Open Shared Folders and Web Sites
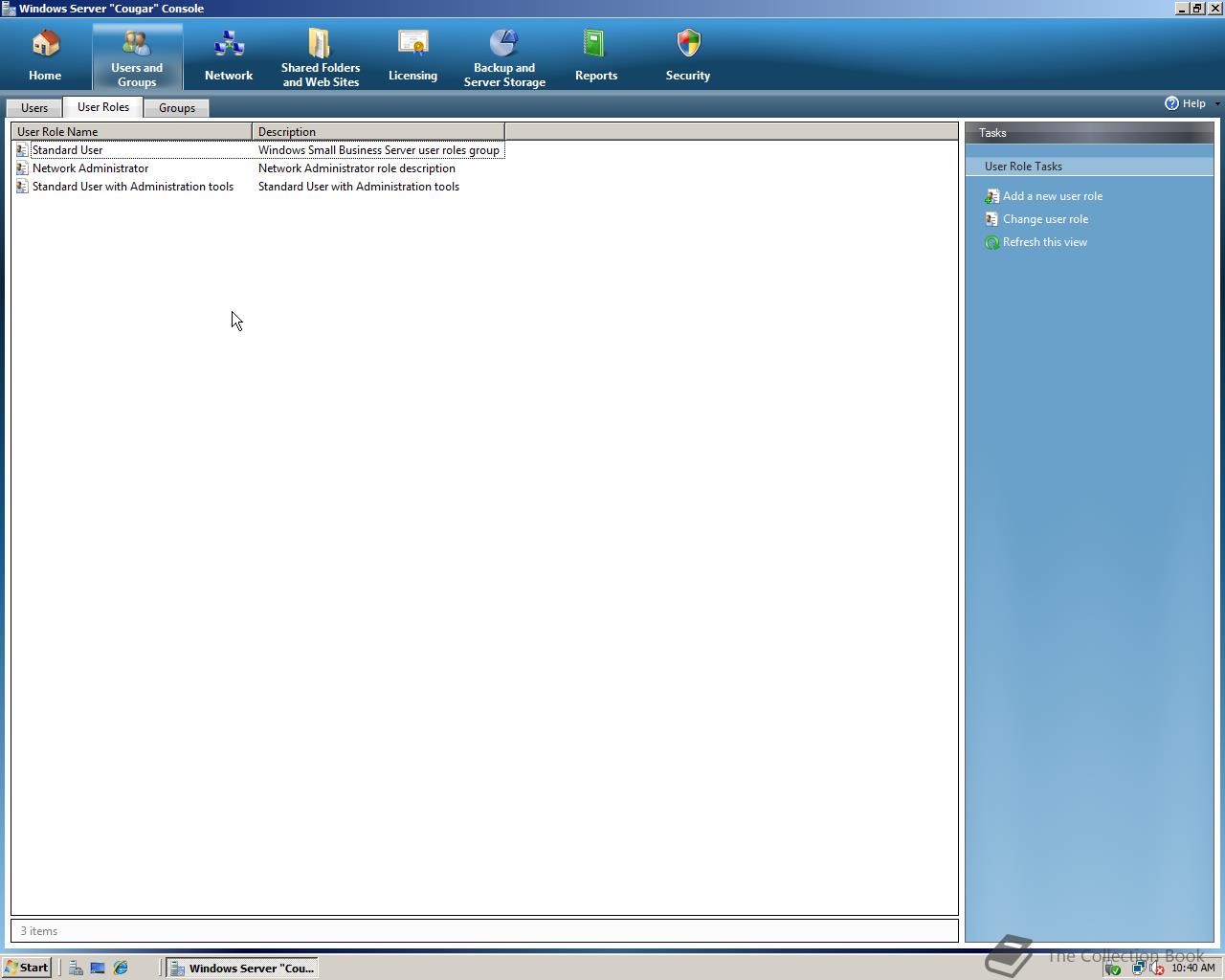The height and width of the screenshot is (980, 1225). point(321,56)
